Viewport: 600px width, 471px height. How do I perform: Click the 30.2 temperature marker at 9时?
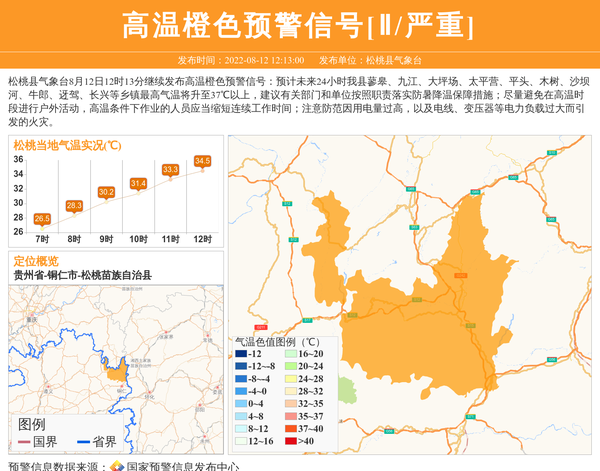(106, 192)
